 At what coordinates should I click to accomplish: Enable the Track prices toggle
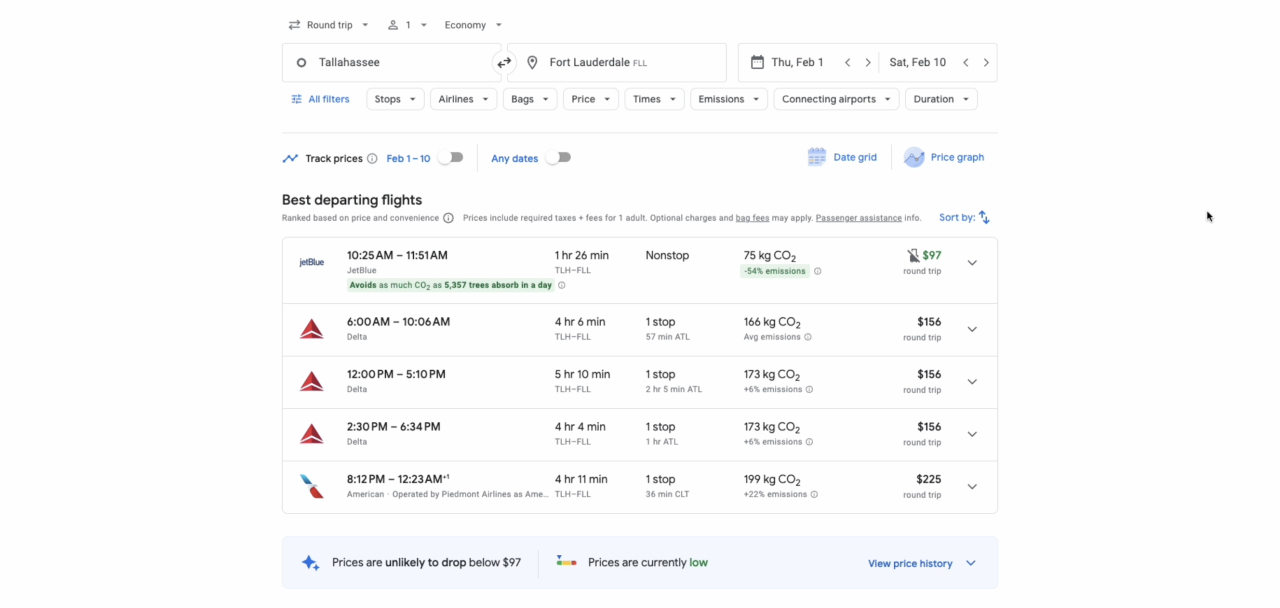[x=450, y=157]
